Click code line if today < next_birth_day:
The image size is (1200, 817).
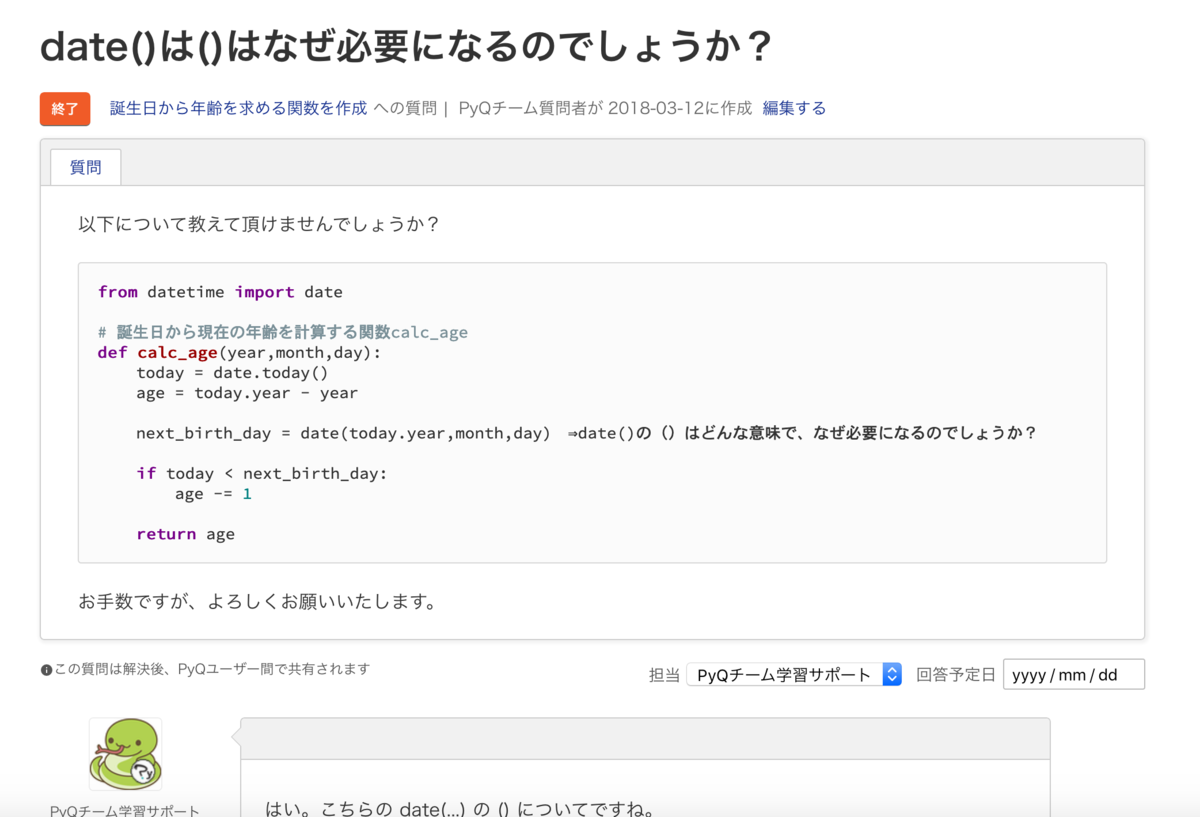[x=261, y=473]
